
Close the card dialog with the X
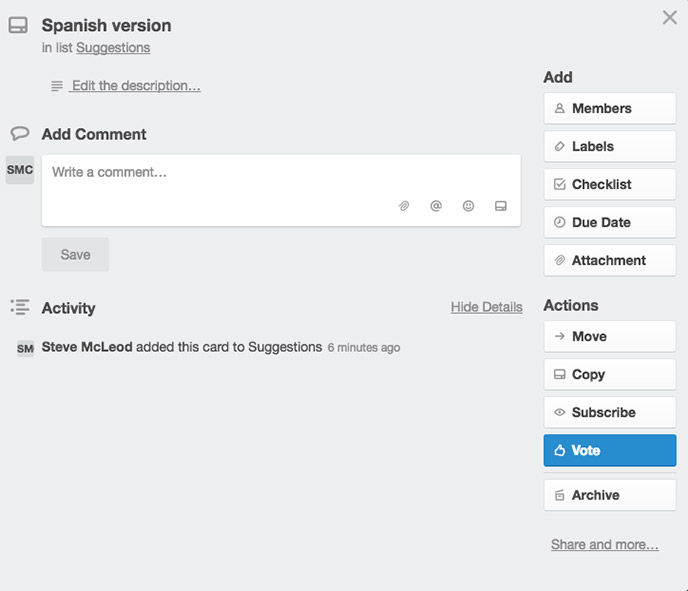pyautogui.click(x=670, y=18)
